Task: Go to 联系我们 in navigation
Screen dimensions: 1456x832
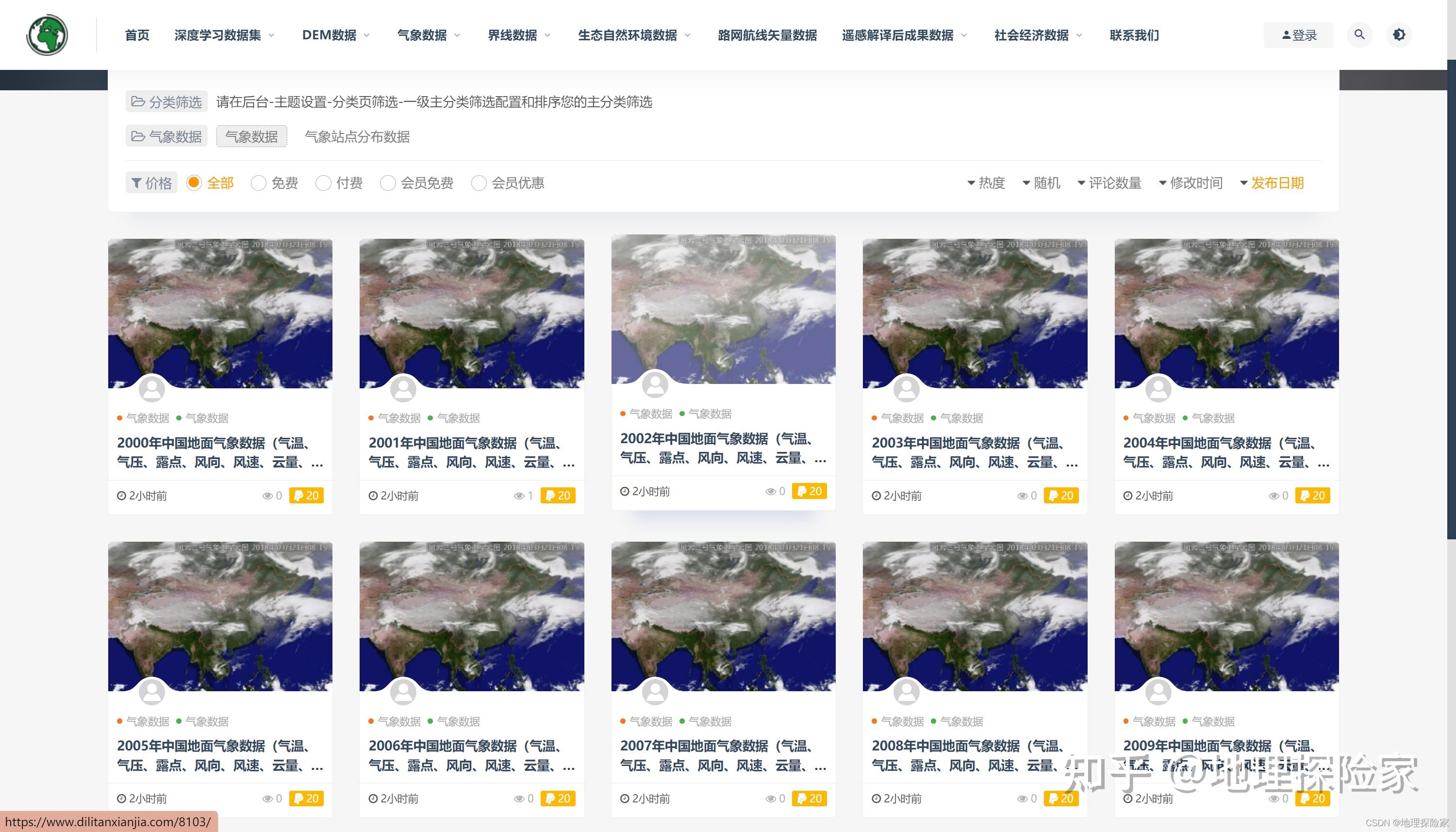Action: 1134,35
